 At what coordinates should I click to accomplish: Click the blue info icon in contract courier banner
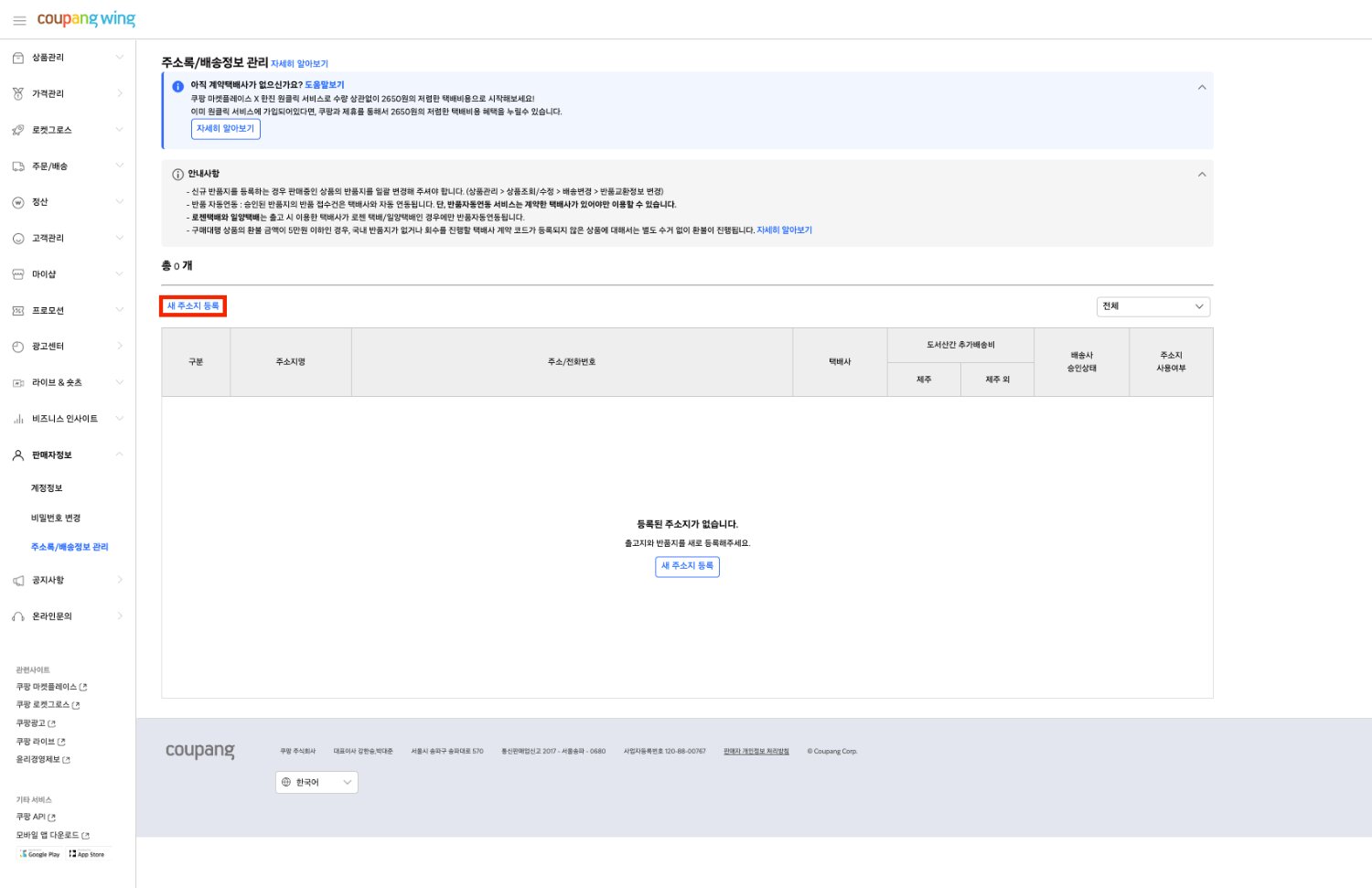[177, 86]
